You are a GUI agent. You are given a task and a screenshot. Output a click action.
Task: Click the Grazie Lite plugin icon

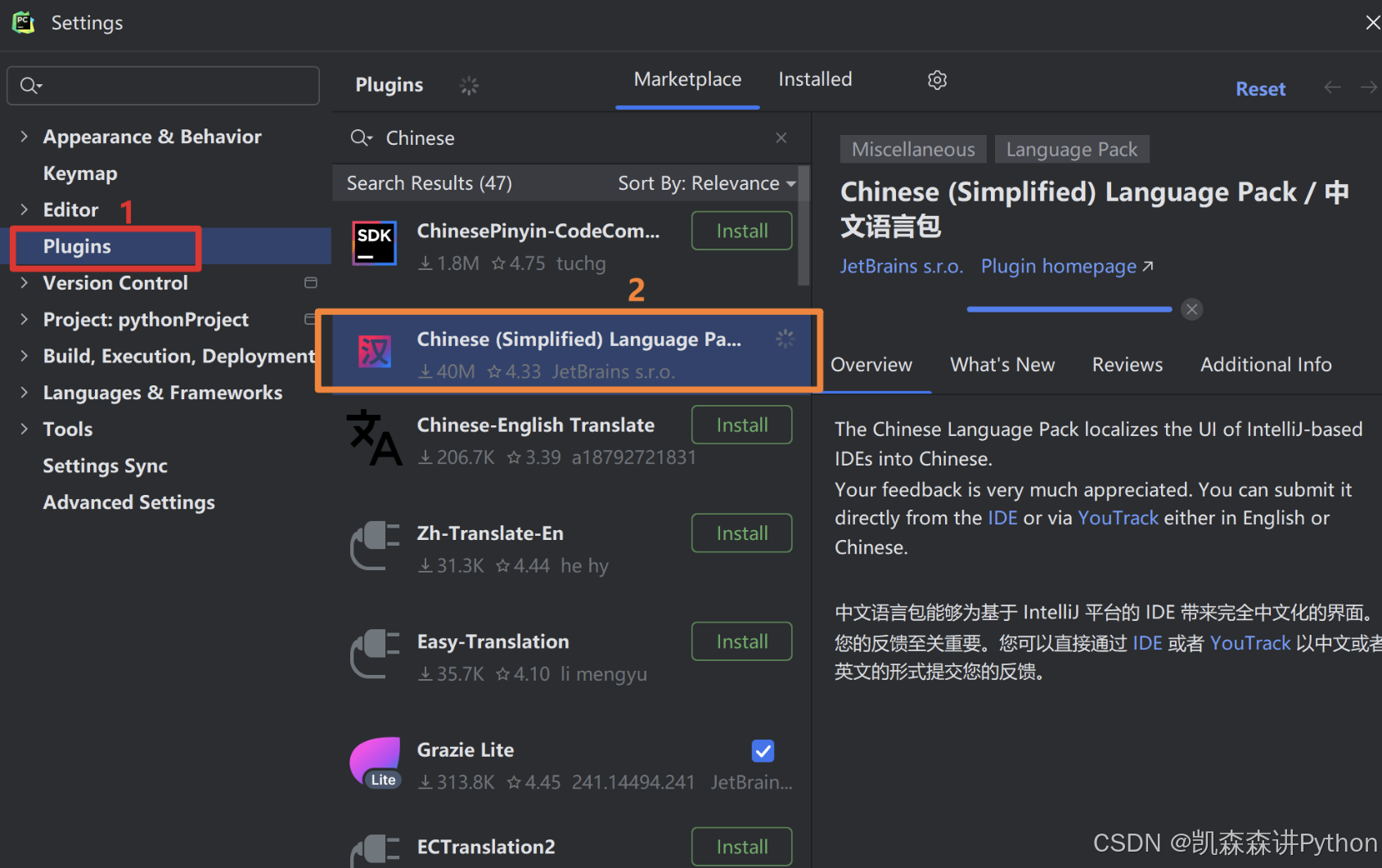[375, 762]
